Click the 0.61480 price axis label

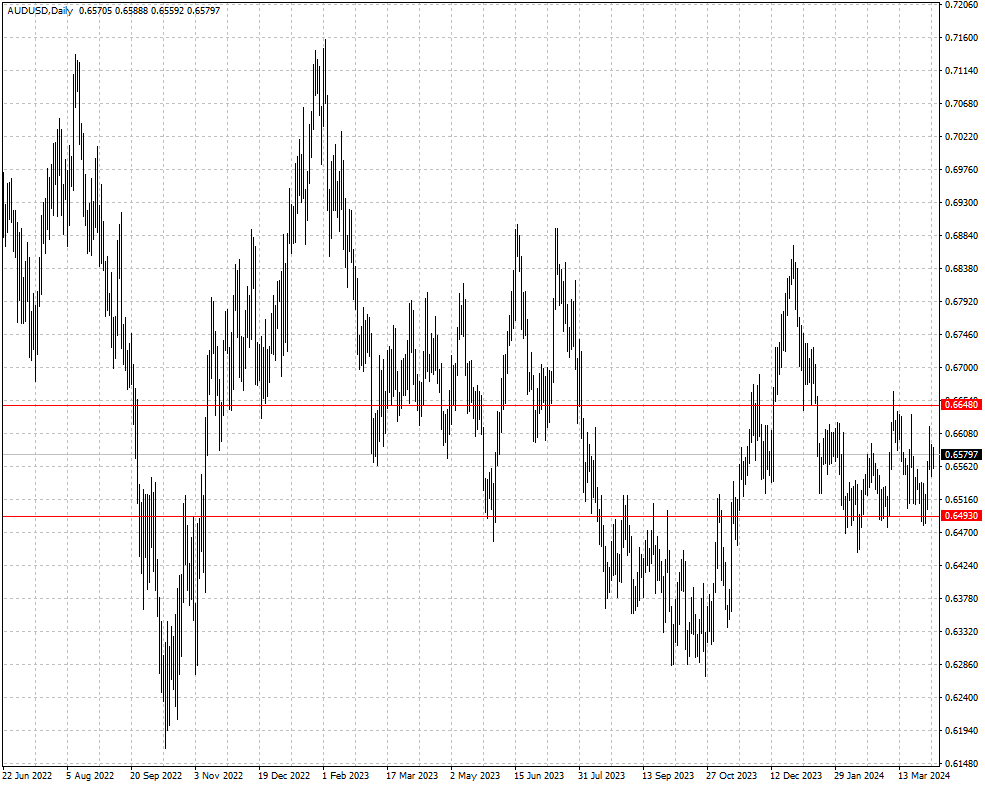tap(962, 763)
